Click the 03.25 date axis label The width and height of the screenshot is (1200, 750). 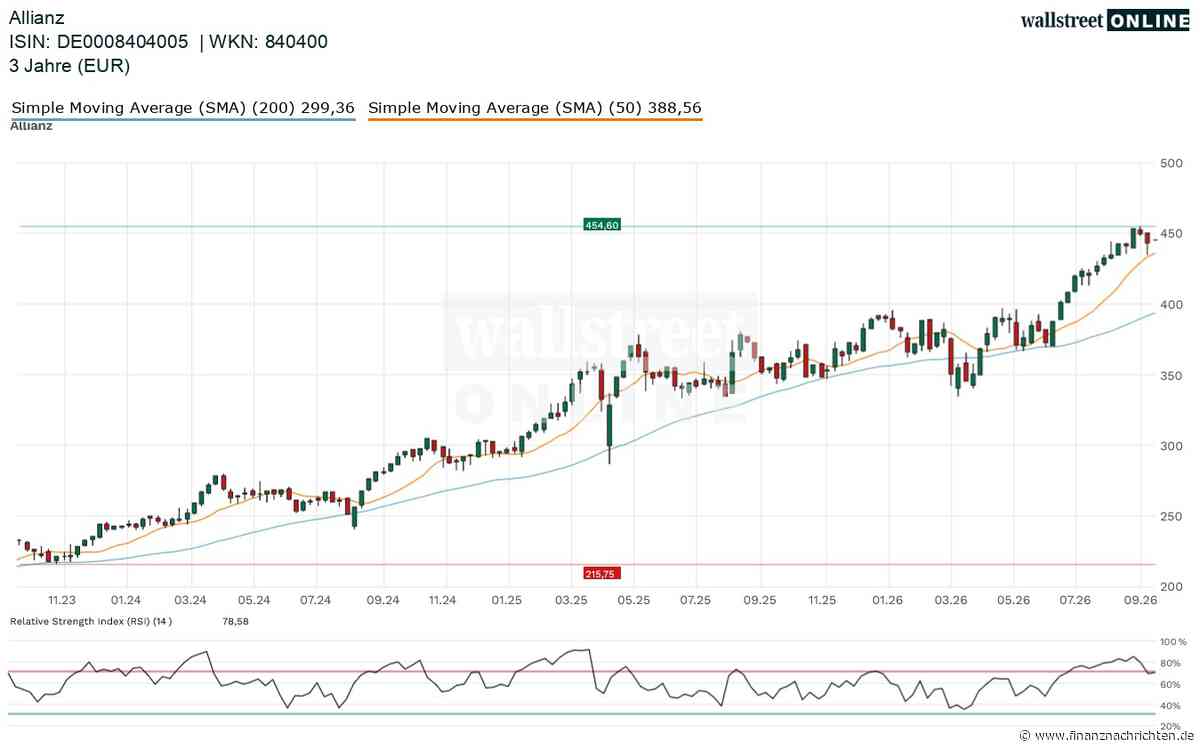pos(571,600)
